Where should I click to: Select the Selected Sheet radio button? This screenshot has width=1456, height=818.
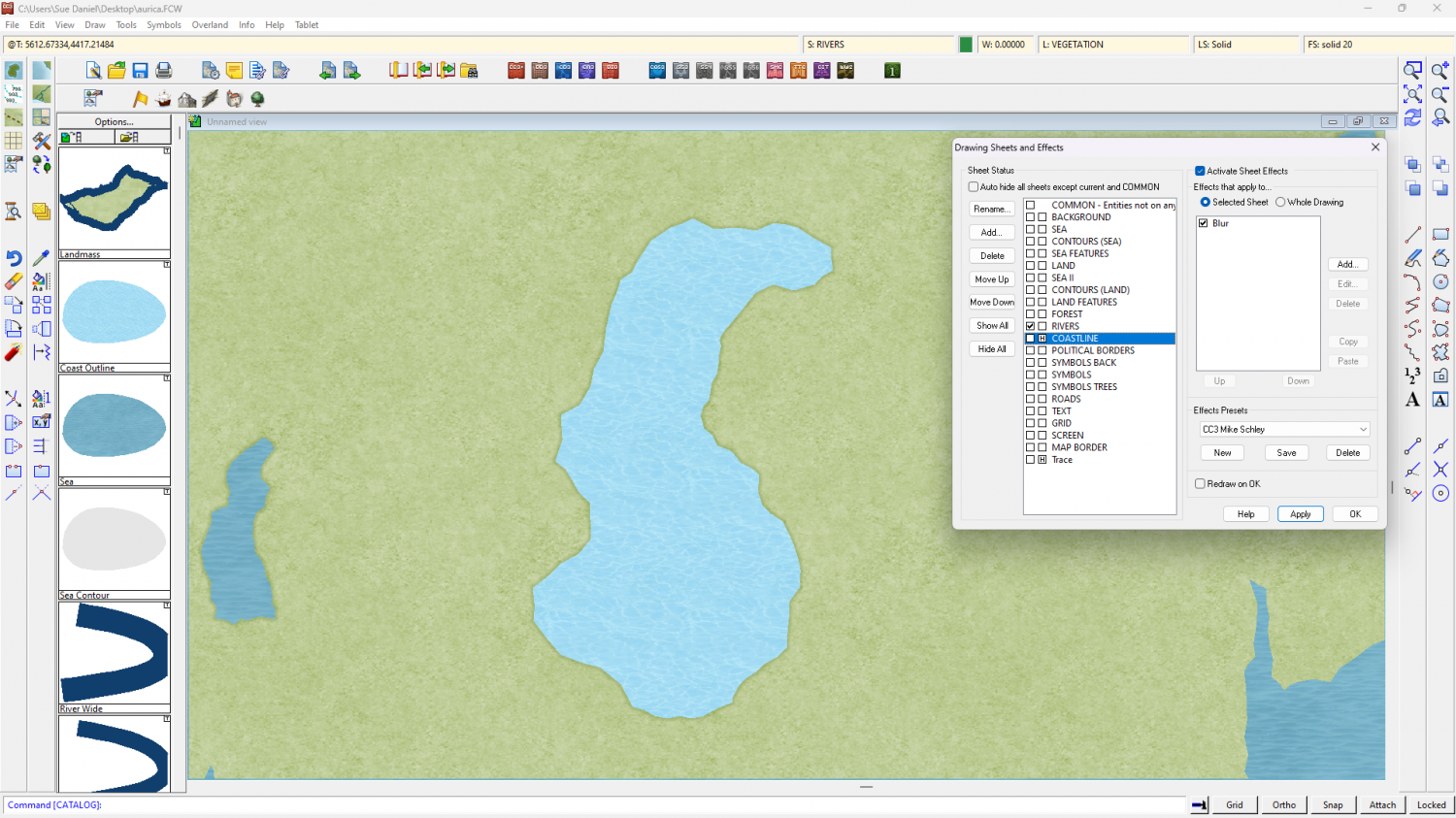1206,202
